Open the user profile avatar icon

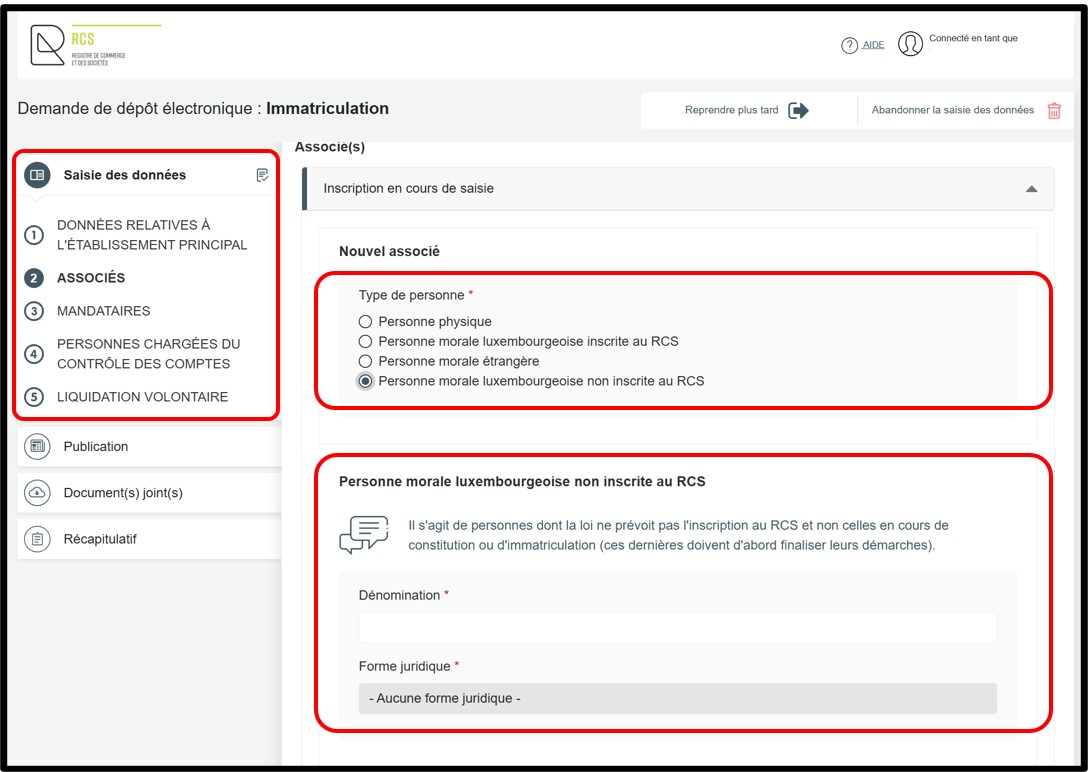pyautogui.click(x=910, y=44)
